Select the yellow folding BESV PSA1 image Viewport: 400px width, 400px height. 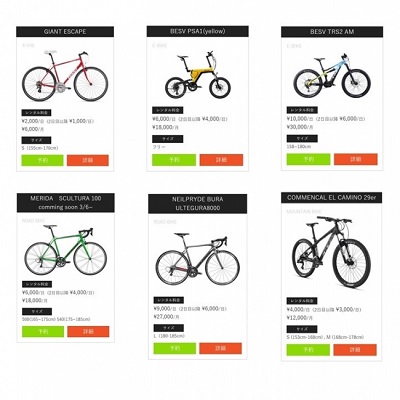(198, 75)
